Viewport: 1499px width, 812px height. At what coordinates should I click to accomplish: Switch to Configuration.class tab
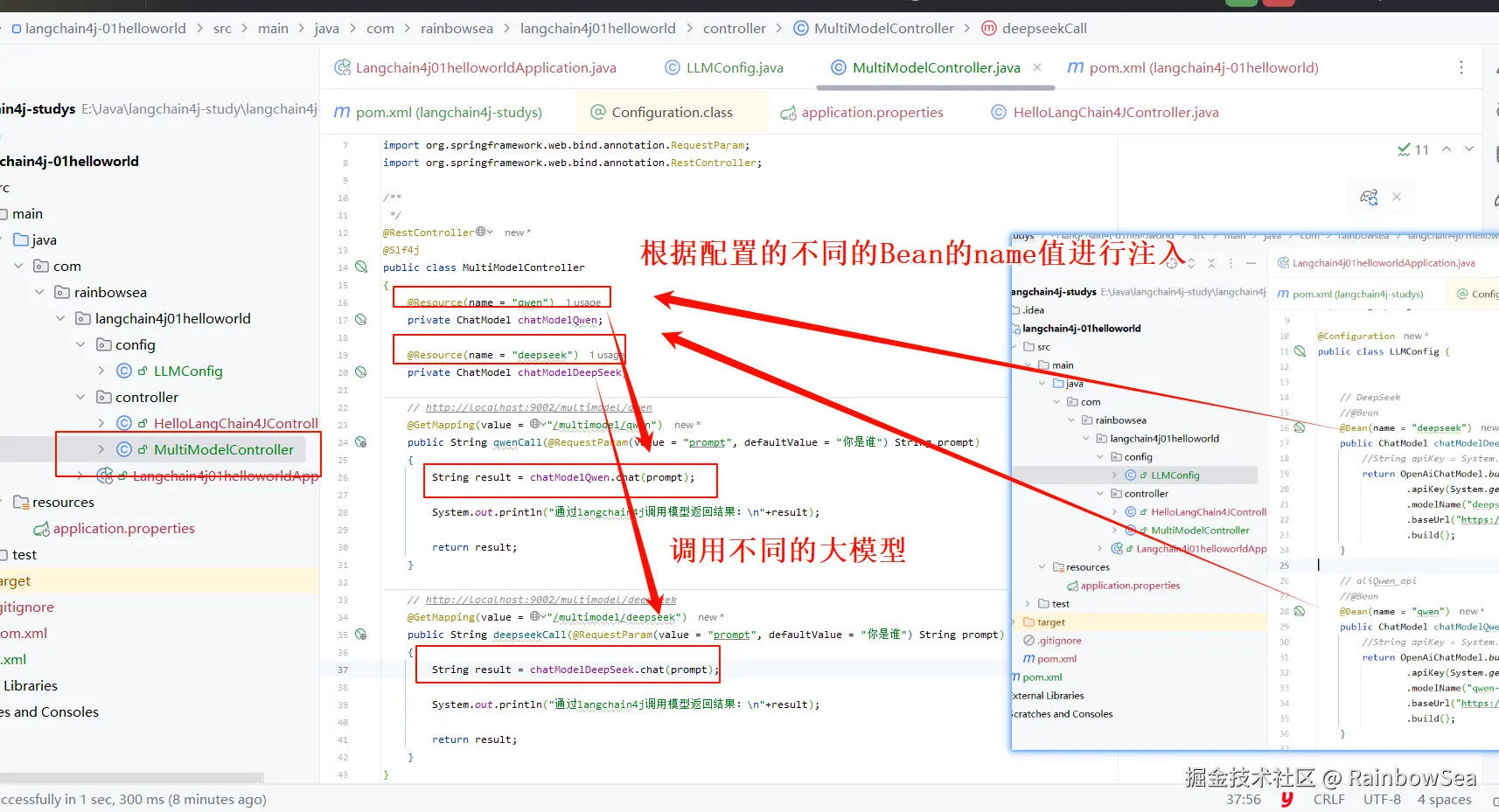point(662,112)
